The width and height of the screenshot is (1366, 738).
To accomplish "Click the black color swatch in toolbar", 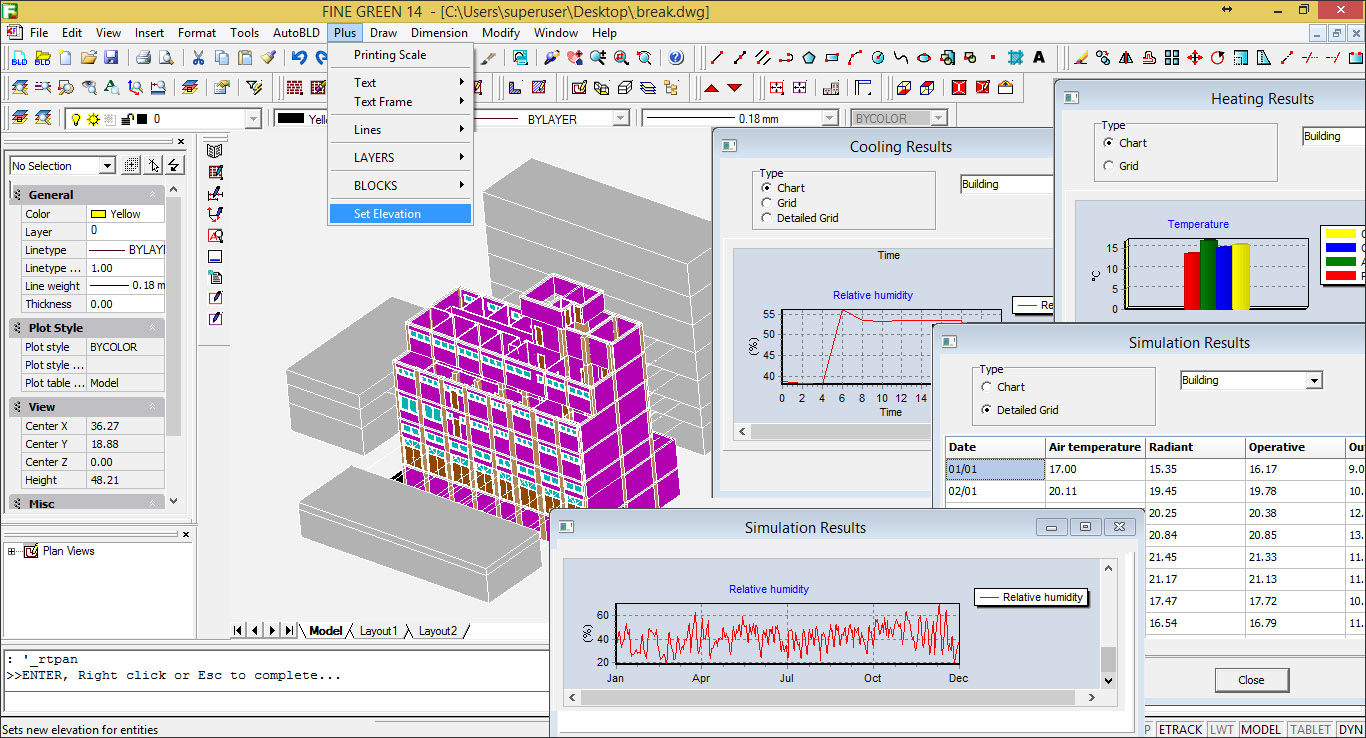I will 291,119.
